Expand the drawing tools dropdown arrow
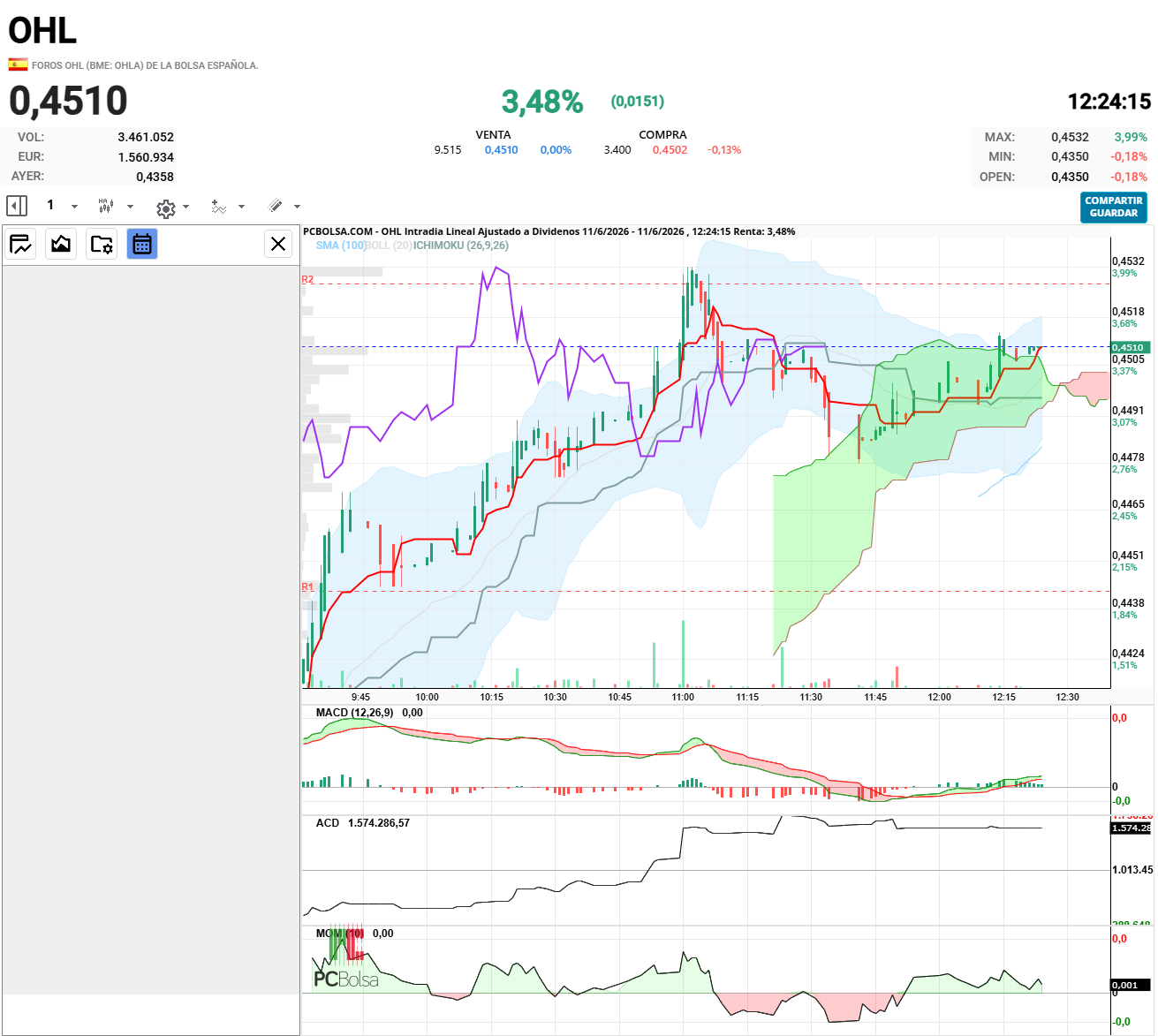 click(297, 207)
